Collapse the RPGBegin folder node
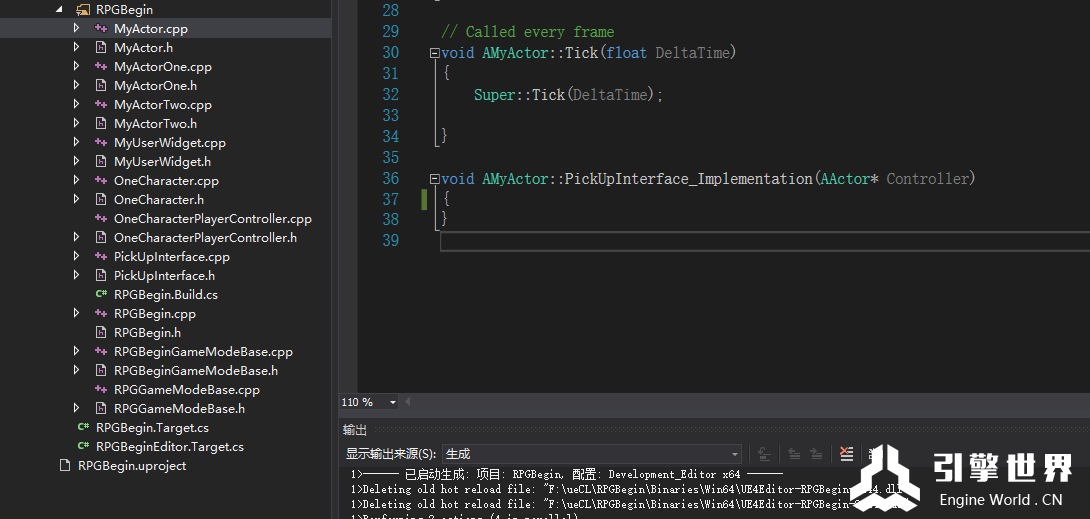This screenshot has height=519, width=1090. (59, 10)
